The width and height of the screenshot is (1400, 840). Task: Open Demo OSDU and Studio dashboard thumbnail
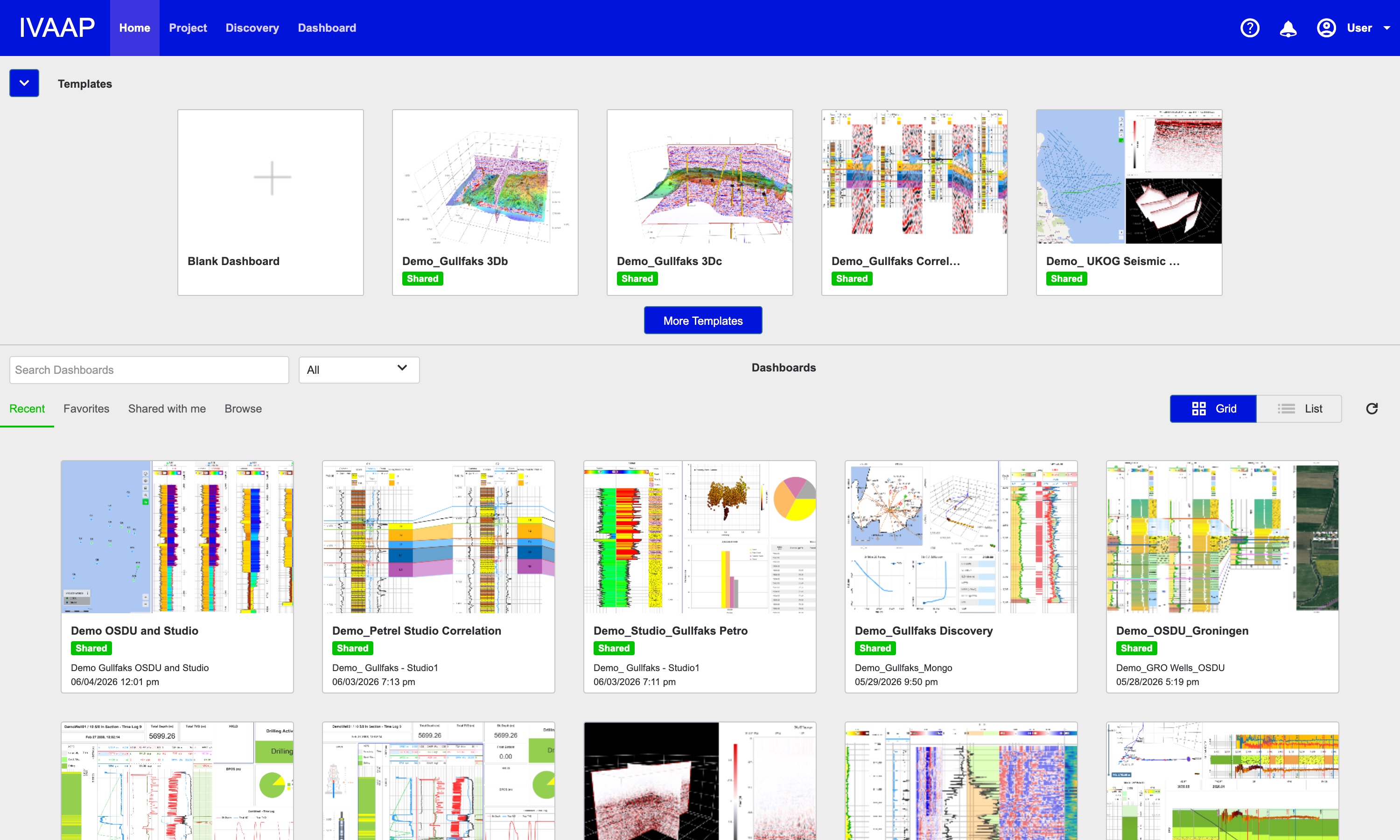pos(177,537)
